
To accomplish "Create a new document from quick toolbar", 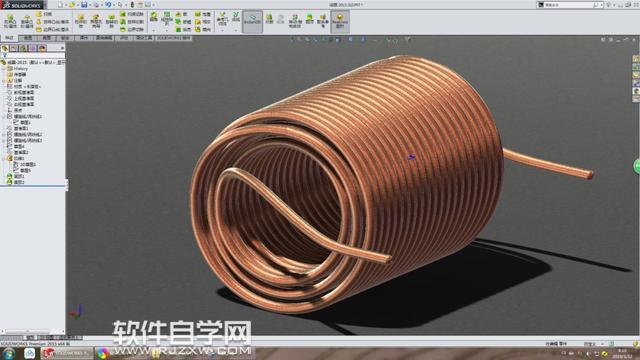I will tap(60, 4).
